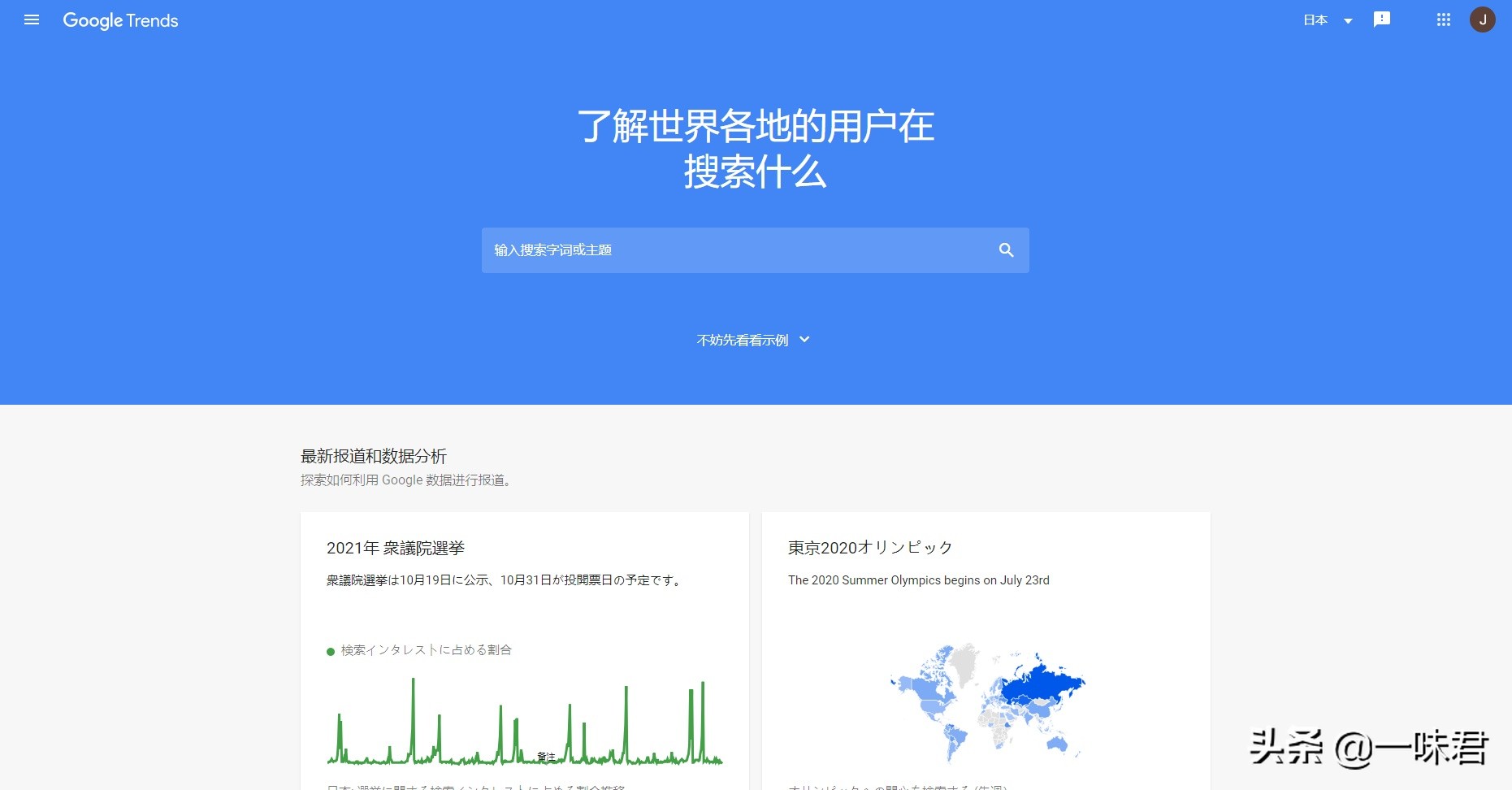Open the hamburger main menu
The height and width of the screenshot is (790, 1512).
tap(32, 20)
